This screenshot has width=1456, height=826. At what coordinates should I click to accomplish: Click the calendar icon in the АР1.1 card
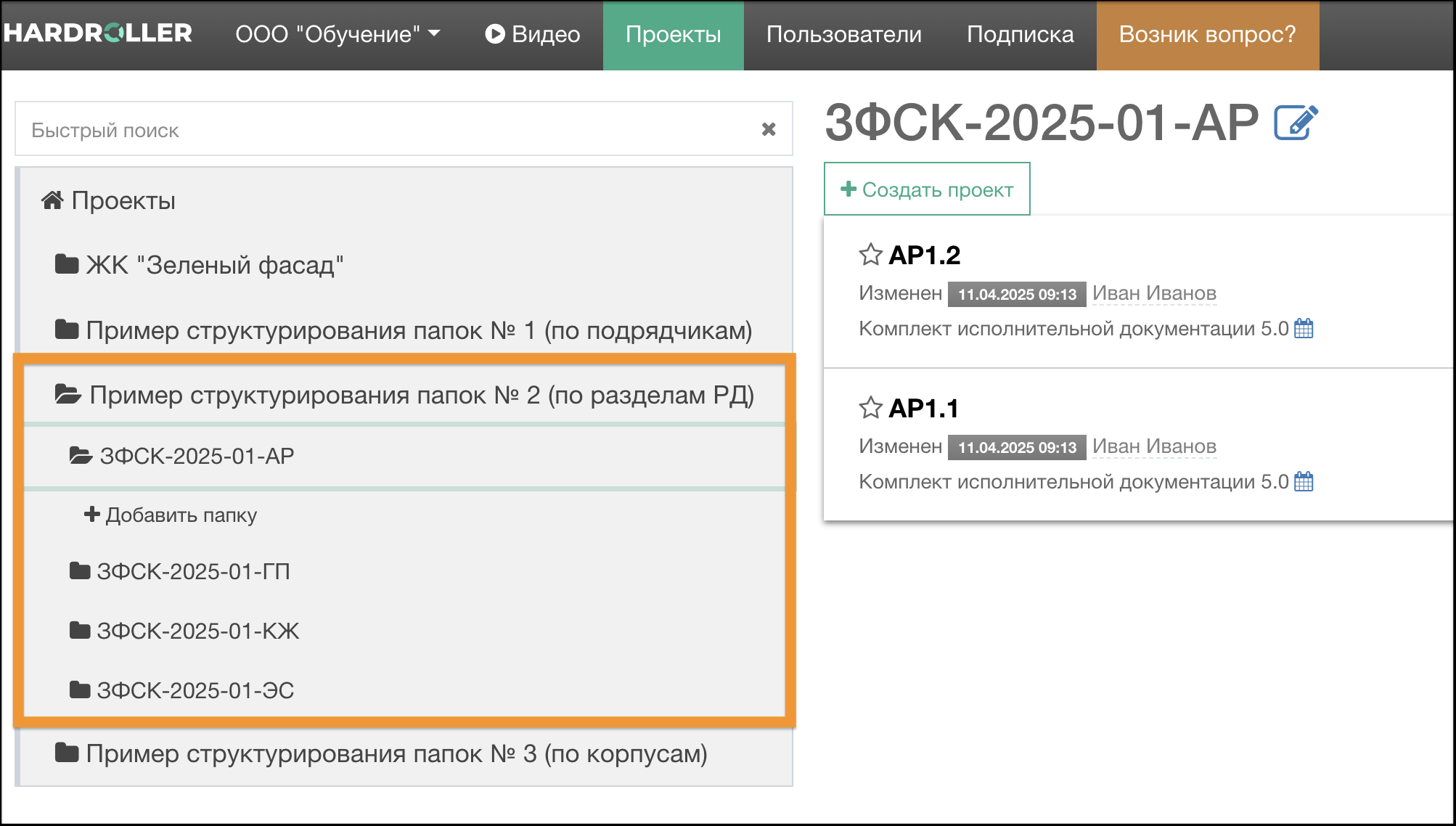[x=1304, y=482]
